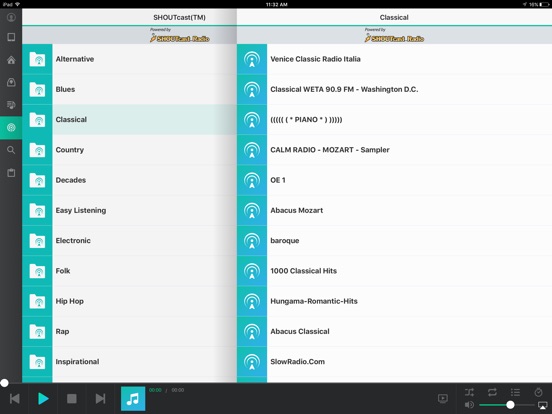
Task: Play the Abacus Mozart station
Action: (x=394, y=211)
